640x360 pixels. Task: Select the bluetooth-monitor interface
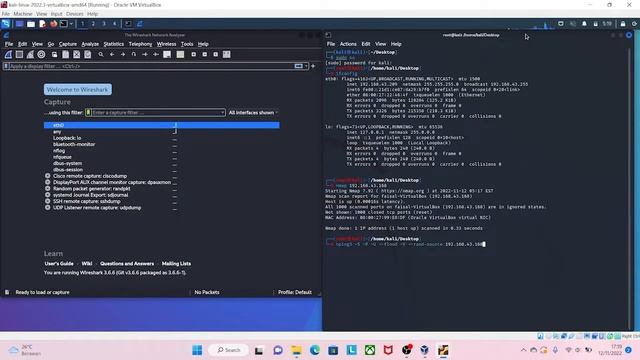pos(74,144)
